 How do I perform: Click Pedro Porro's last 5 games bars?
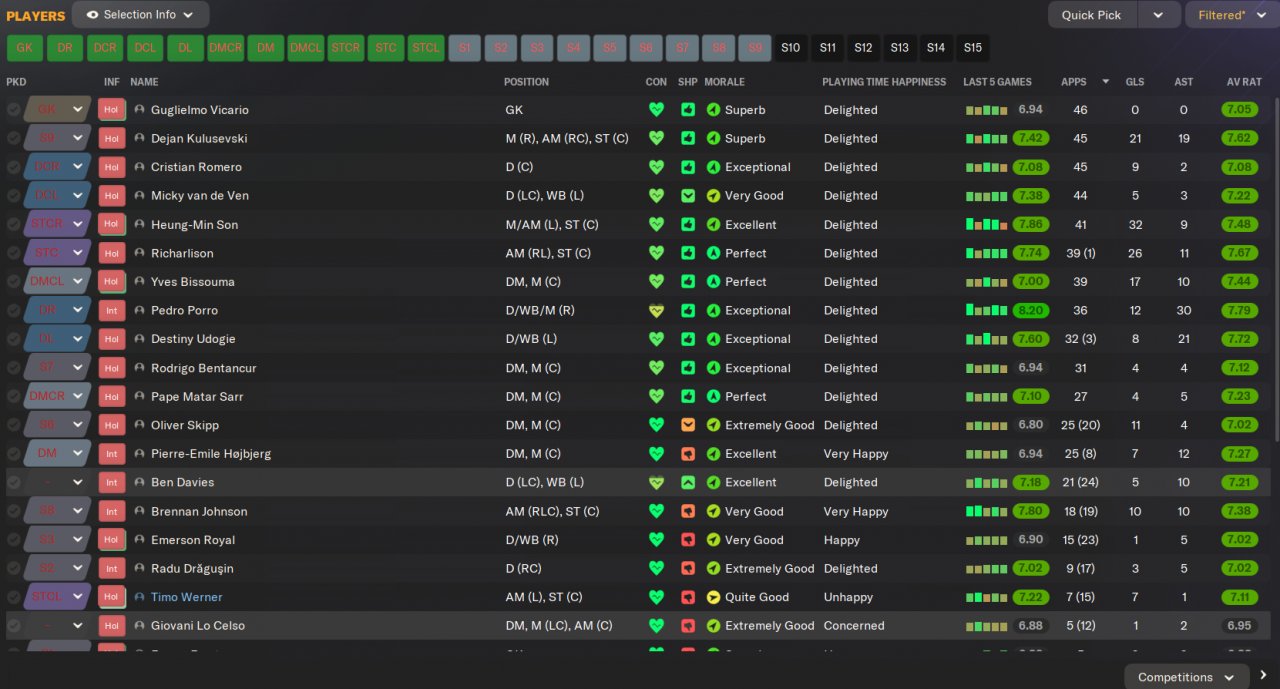pos(986,311)
